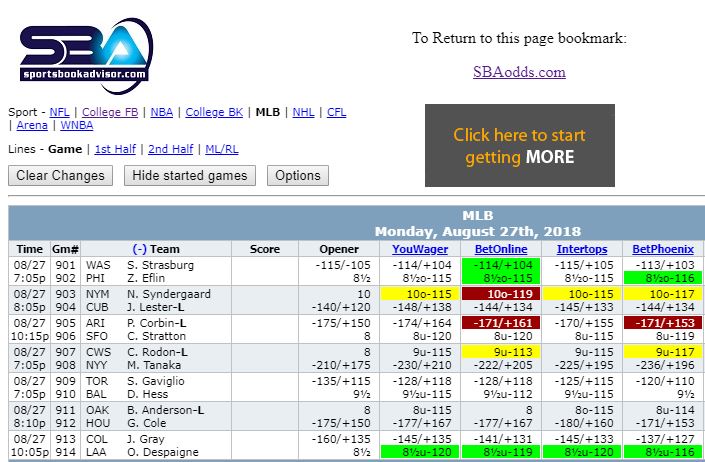The width and height of the screenshot is (705, 462).
Task: Select pitcher Z. Eflin
Action: [146, 278]
